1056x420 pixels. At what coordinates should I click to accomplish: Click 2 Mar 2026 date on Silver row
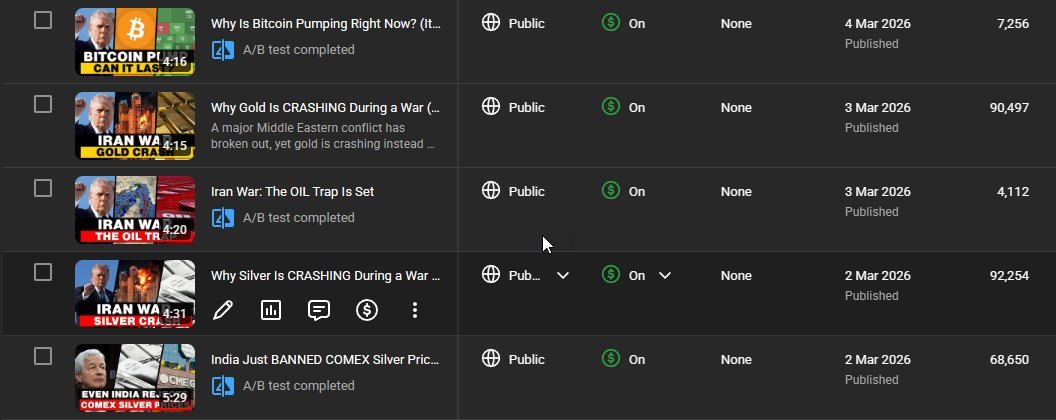tap(878, 276)
